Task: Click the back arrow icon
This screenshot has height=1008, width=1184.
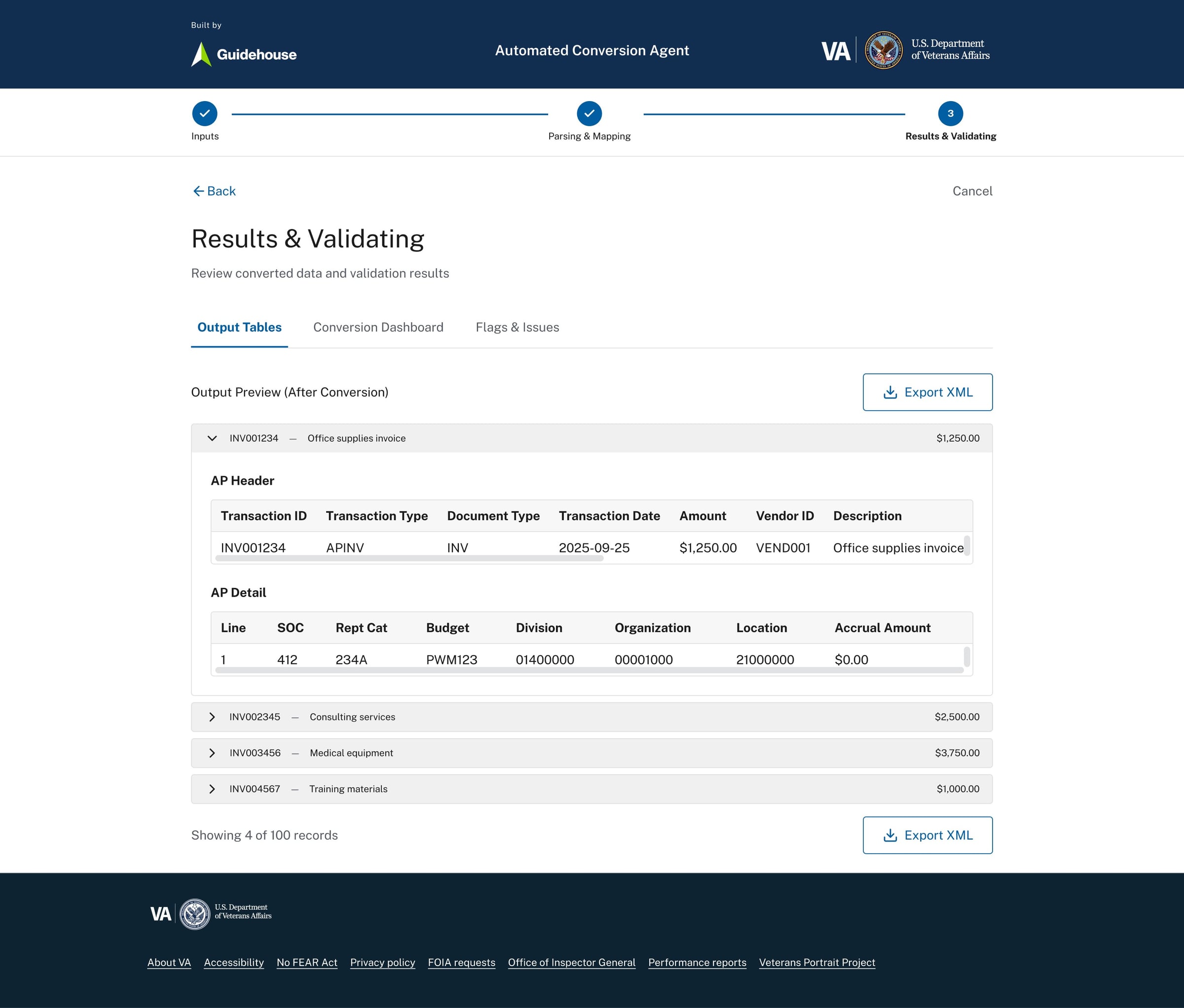Action: (x=198, y=191)
